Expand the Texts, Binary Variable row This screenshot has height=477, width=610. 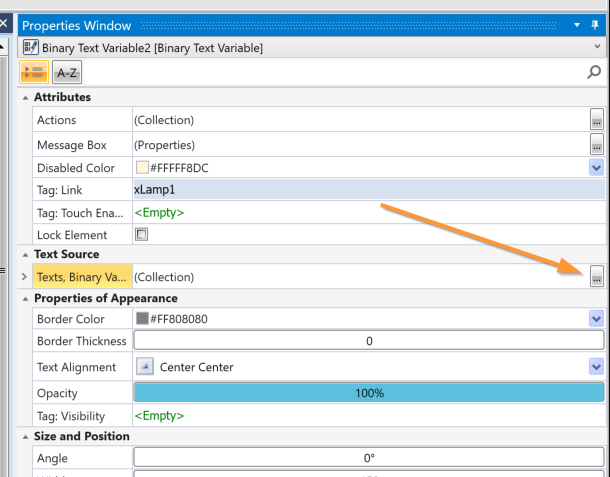point(24,277)
